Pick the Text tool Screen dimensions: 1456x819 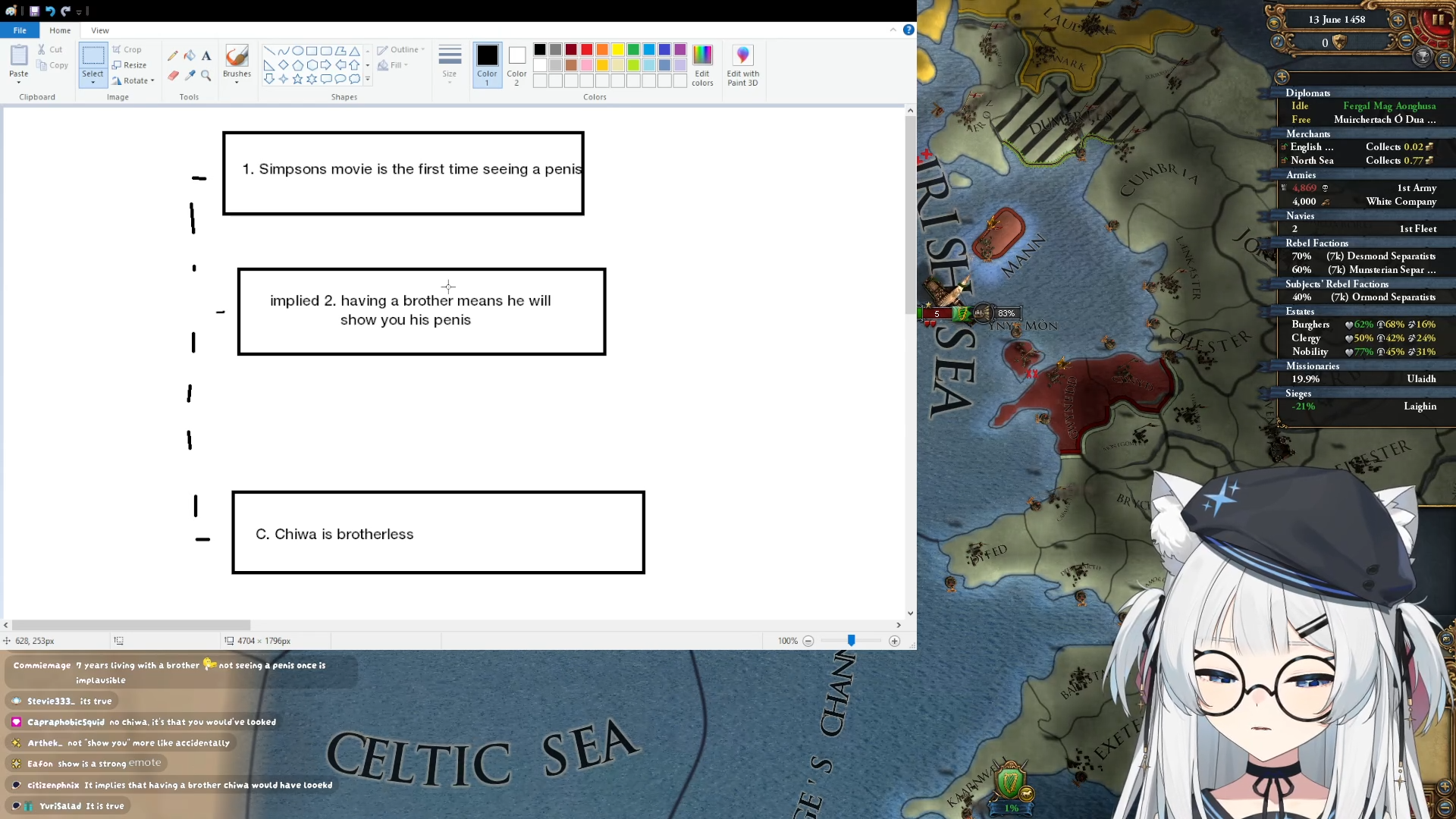pyautogui.click(x=206, y=55)
